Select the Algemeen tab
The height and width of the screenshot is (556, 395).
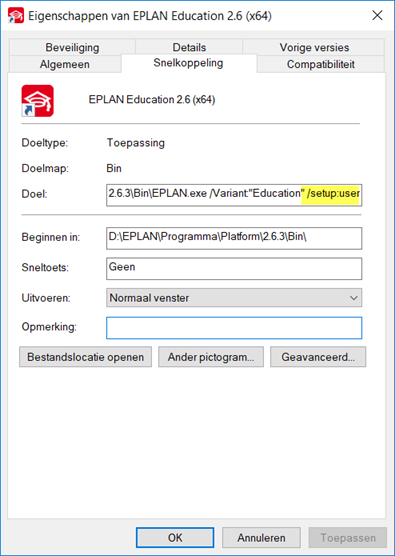coord(65,64)
